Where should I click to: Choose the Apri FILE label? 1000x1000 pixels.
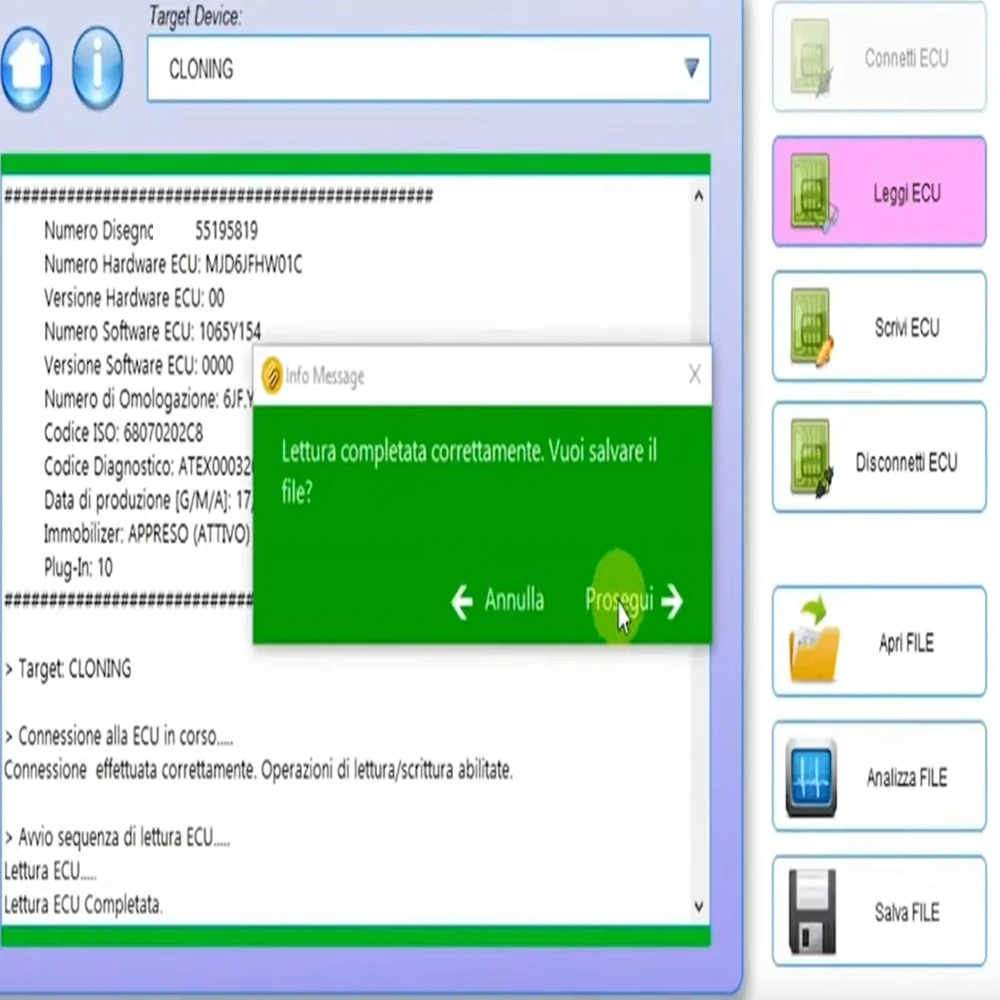click(906, 643)
